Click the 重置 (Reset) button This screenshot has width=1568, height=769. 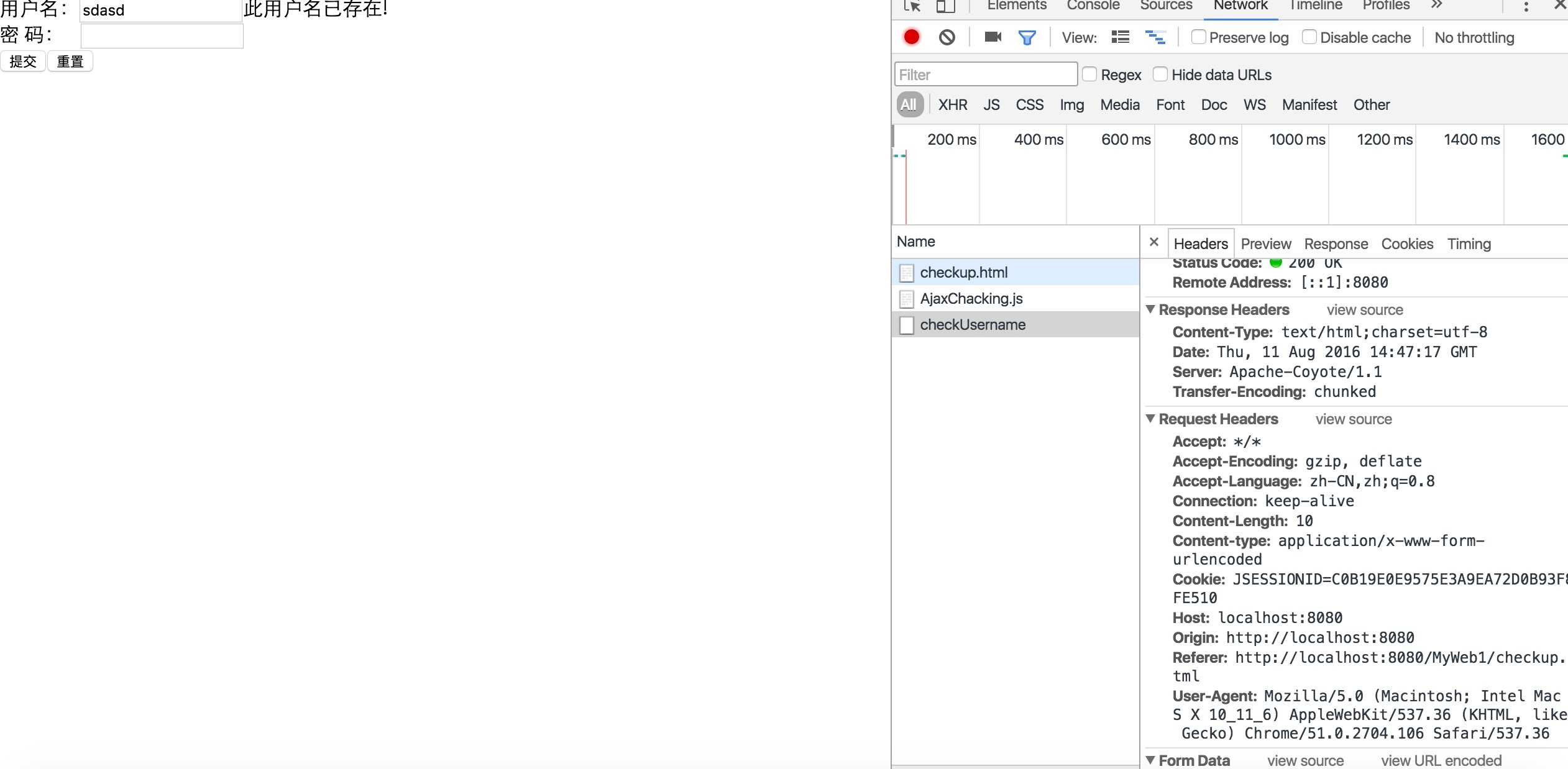coord(69,61)
